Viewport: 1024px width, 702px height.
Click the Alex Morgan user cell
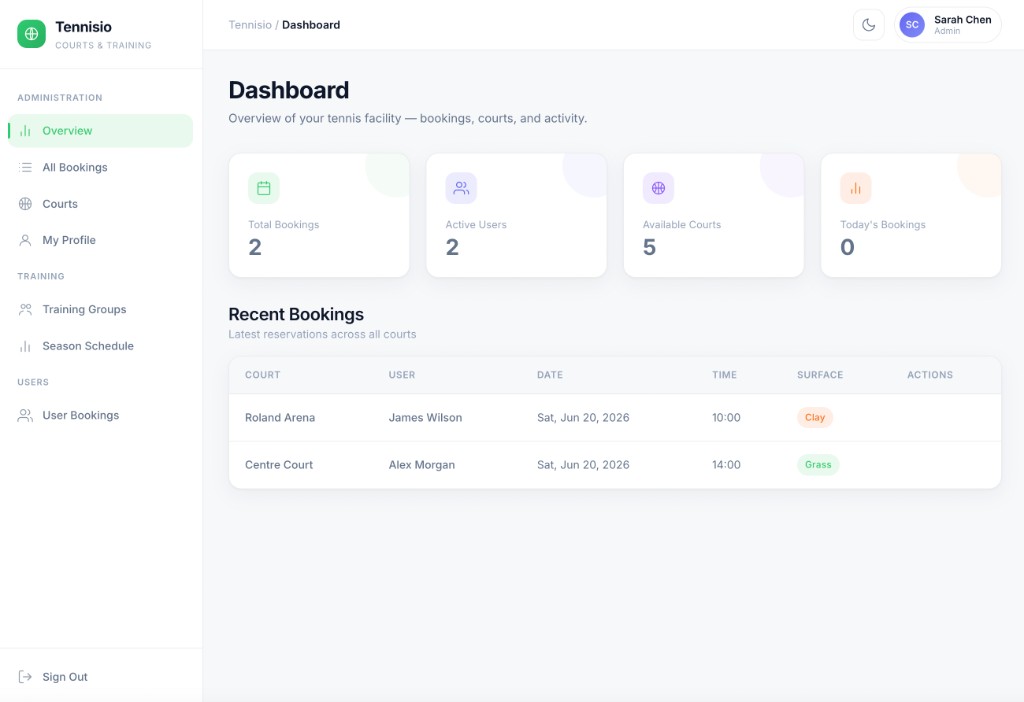[x=422, y=465]
